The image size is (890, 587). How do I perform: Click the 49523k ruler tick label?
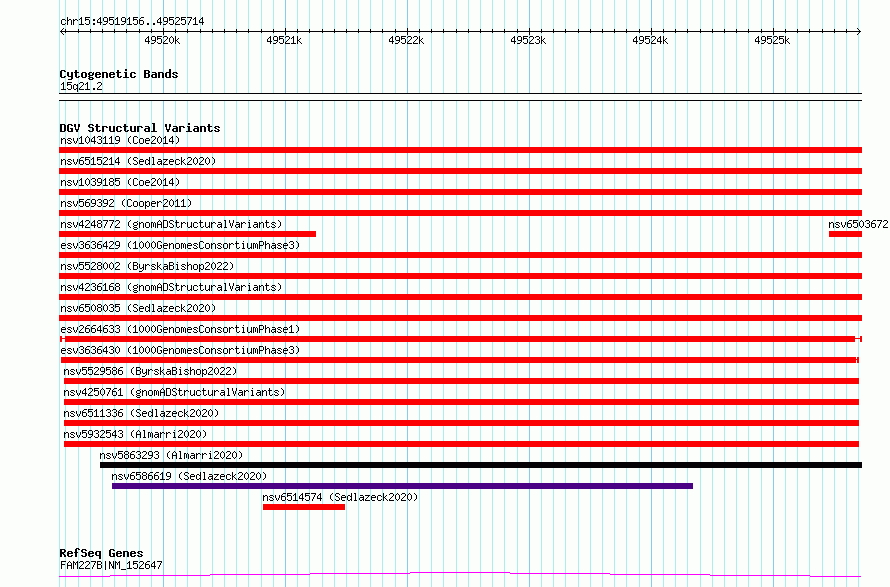pos(528,40)
